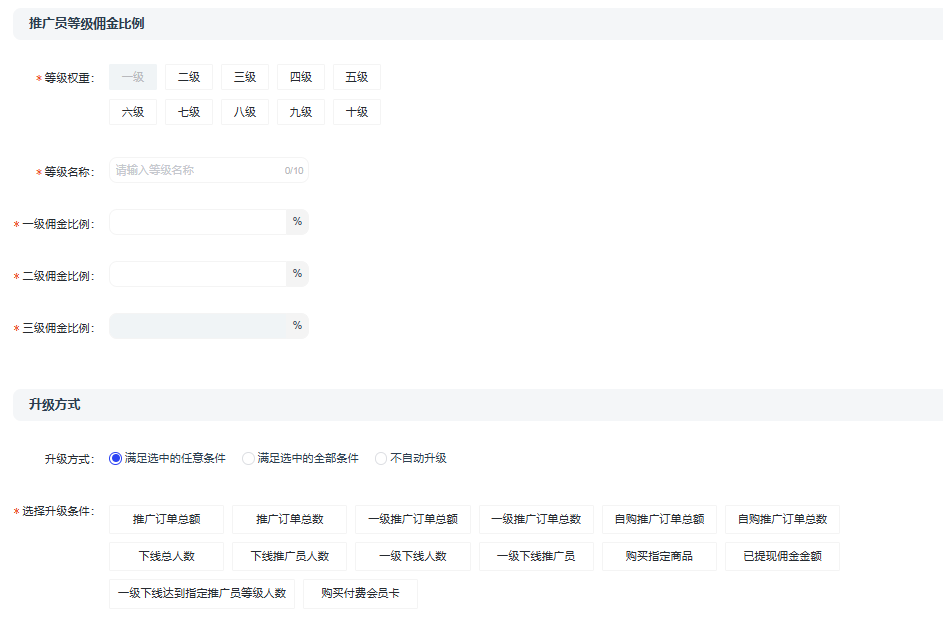Select 一级下线达到指定推广员等级人数 condition
Image resolution: width=943 pixels, height=637 pixels.
point(202,593)
